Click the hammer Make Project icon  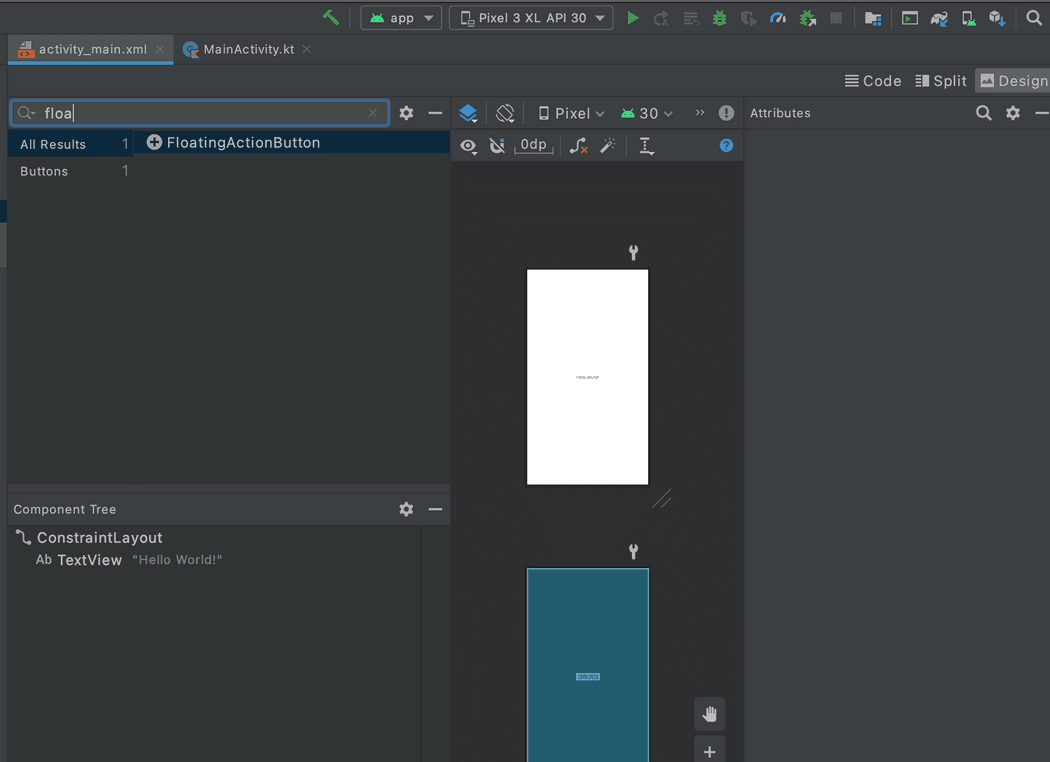click(x=331, y=18)
